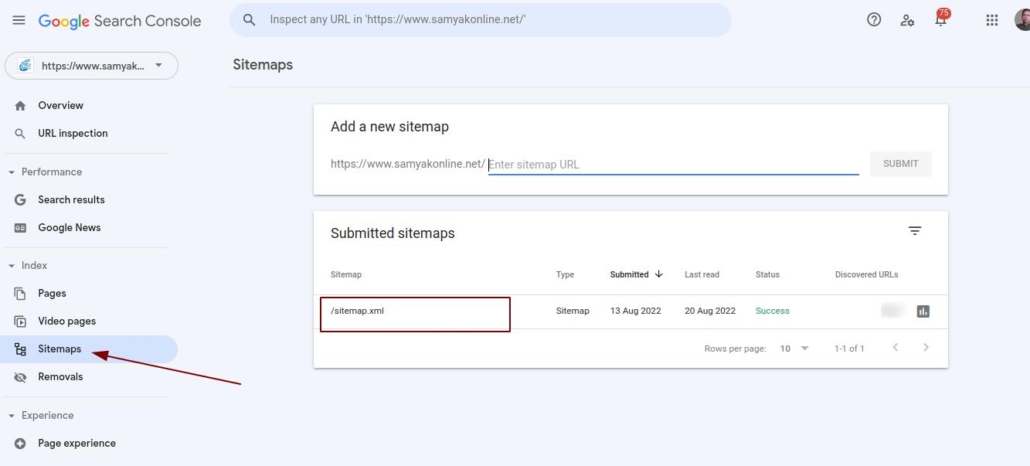Click the Discovered URLs column header
1030x466 pixels.
click(866, 275)
